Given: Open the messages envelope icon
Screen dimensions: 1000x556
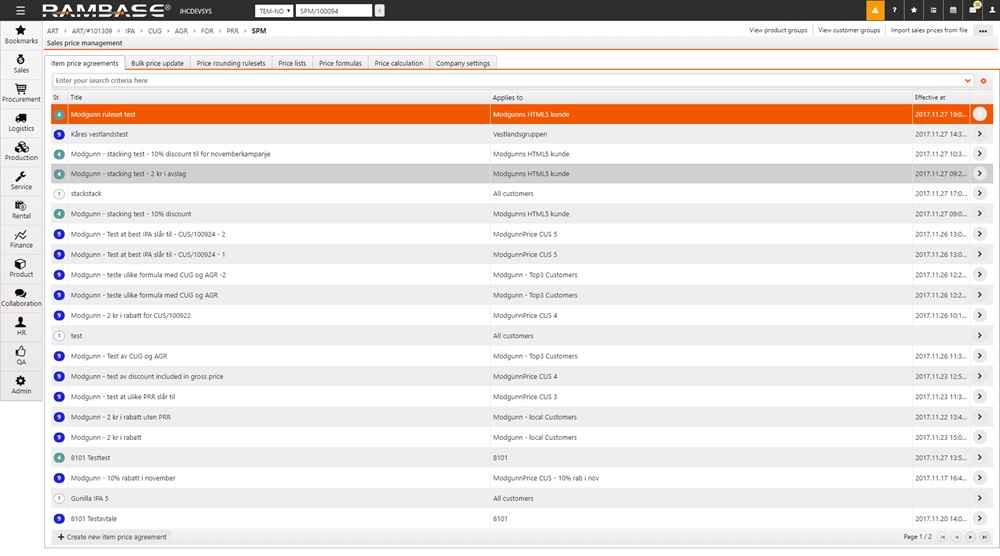Looking at the screenshot, I should pos(972,10).
